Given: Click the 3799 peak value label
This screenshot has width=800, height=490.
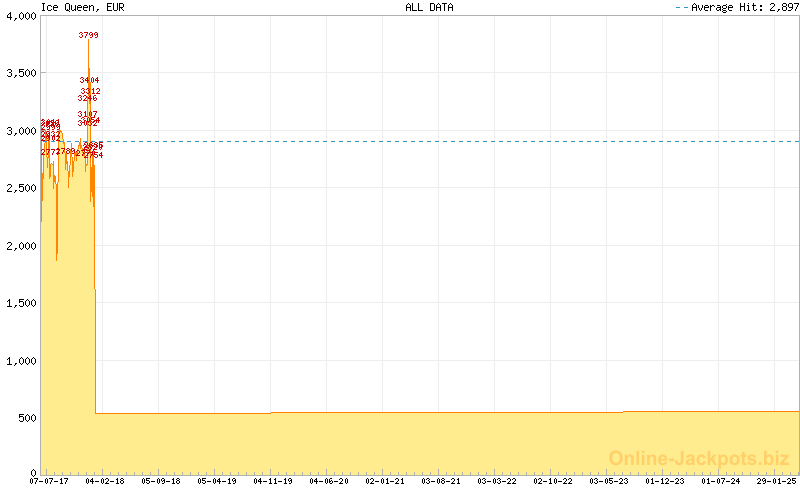Looking at the screenshot, I should (88, 36).
